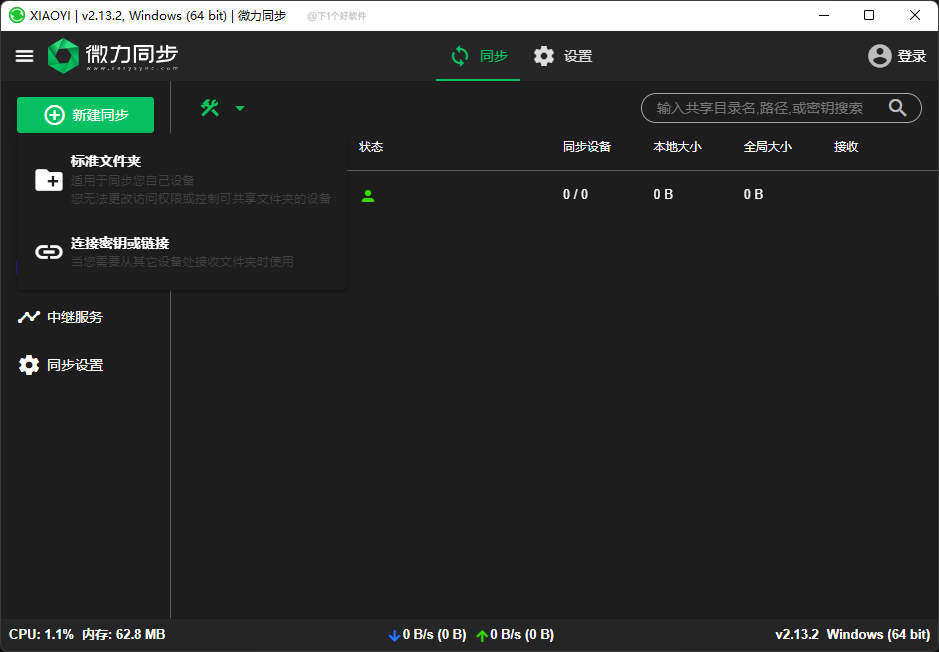Minimize the window
939x652 pixels.
click(824, 16)
